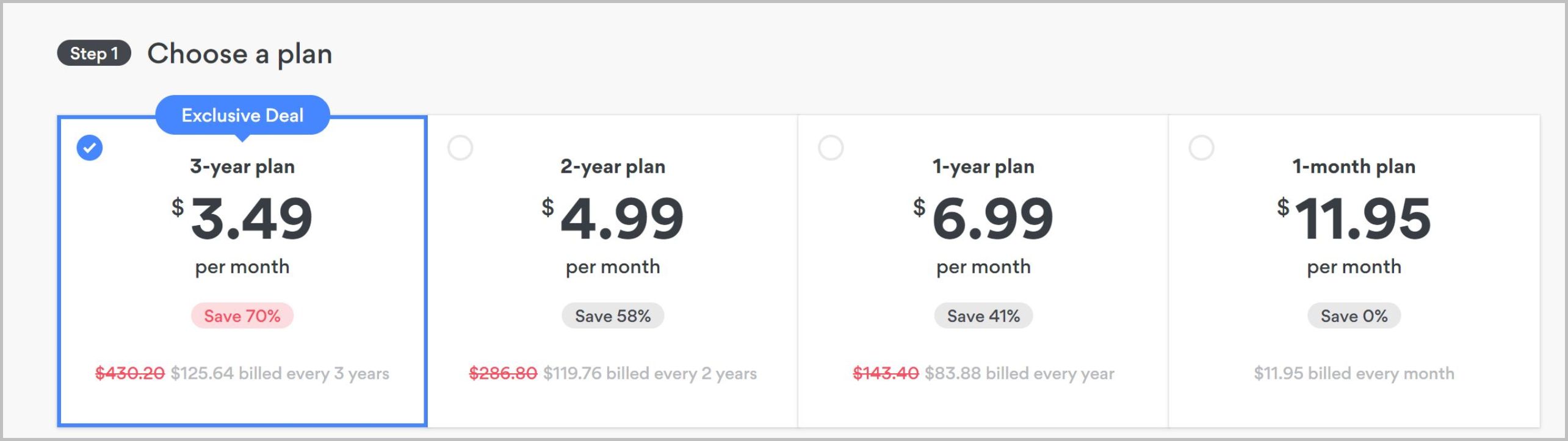The image size is (1568, 441).
Task: Click the Exclusive Deal badge
Action: click(242, 115)
